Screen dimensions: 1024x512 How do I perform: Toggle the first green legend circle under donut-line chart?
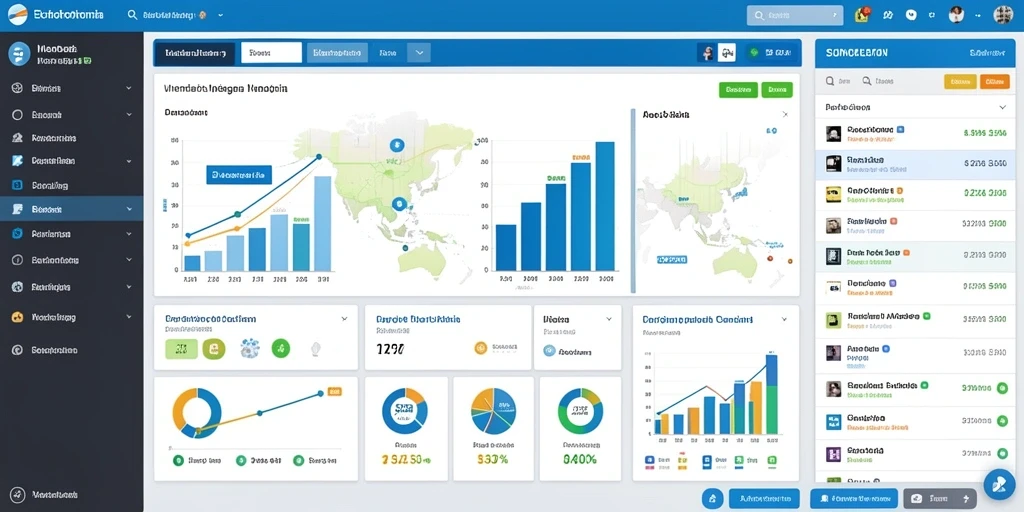(x=178, y=460)
